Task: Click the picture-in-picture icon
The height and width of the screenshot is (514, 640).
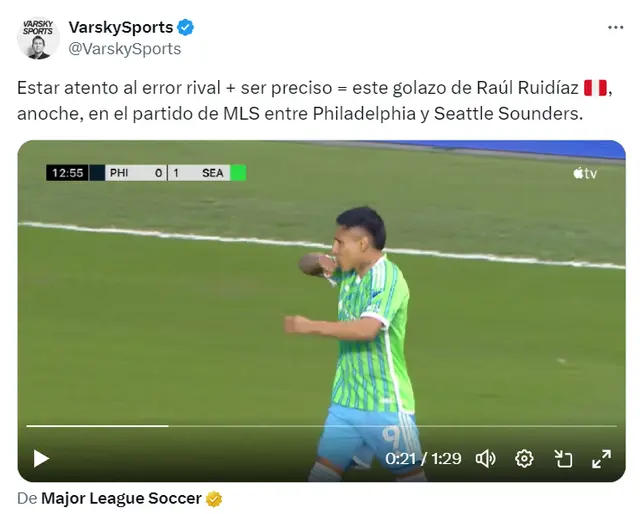Action: [563, 458]
